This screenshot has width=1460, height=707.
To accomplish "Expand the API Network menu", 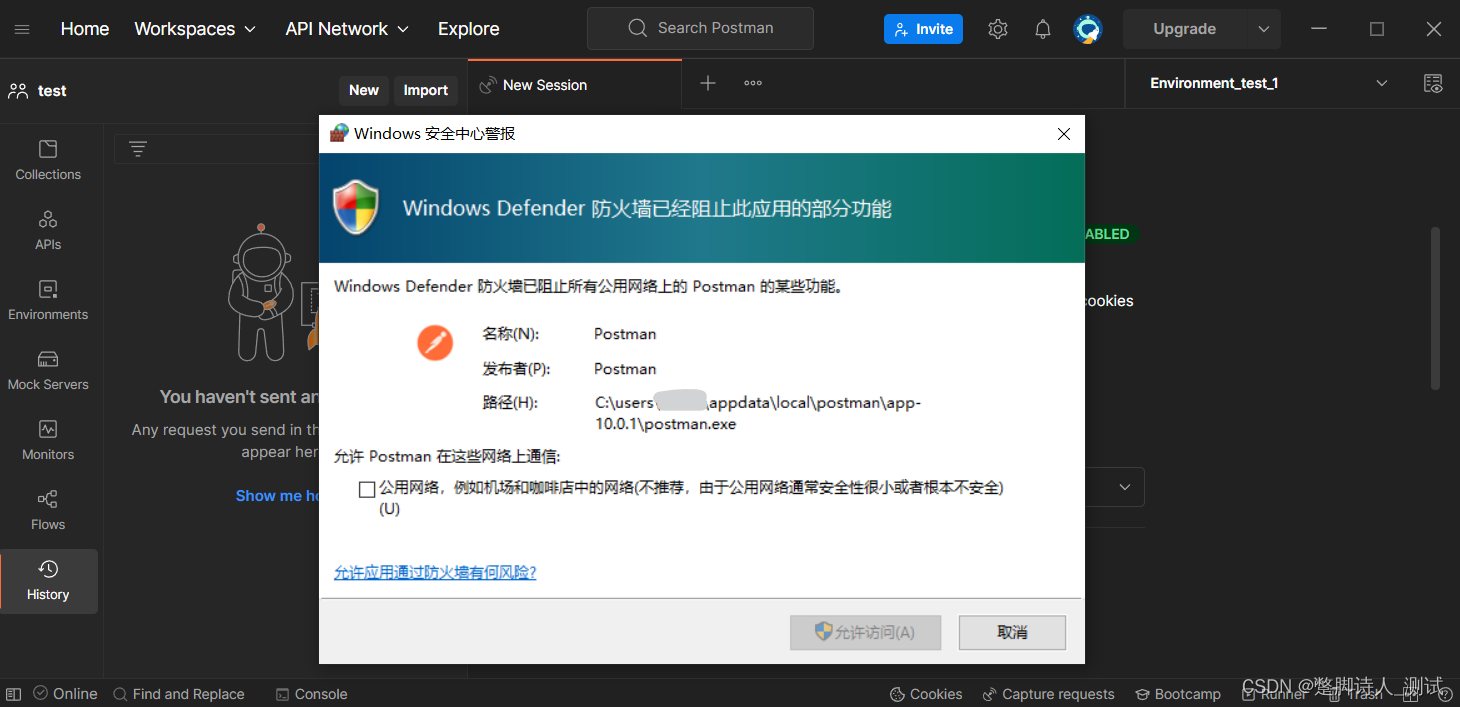I will [x=347, y=29].
